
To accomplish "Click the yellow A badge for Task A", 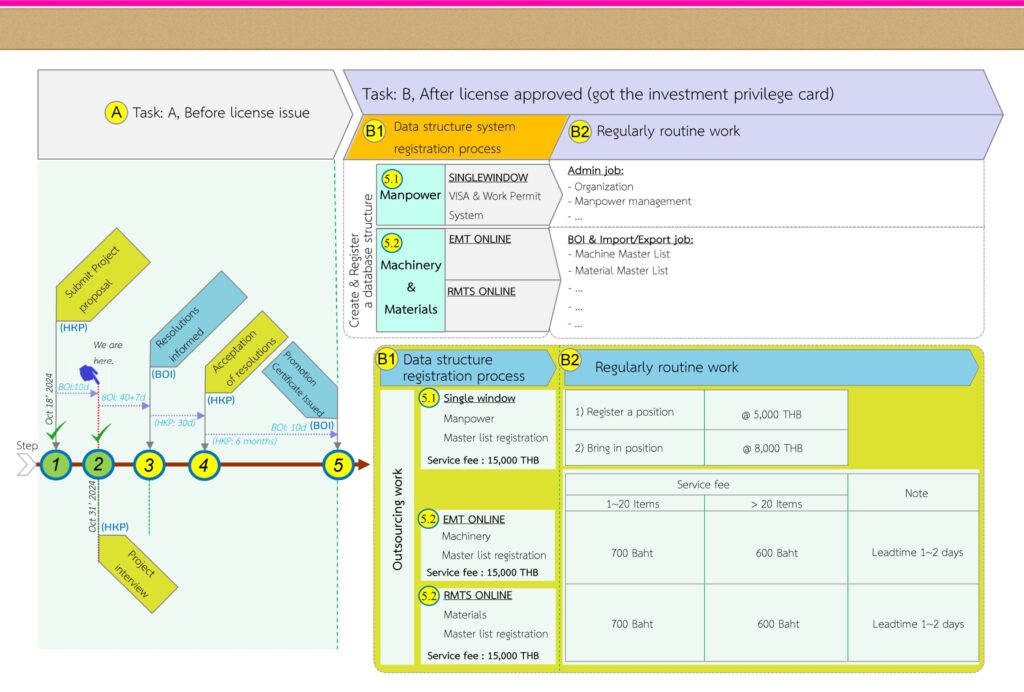I will pos(116,112).
